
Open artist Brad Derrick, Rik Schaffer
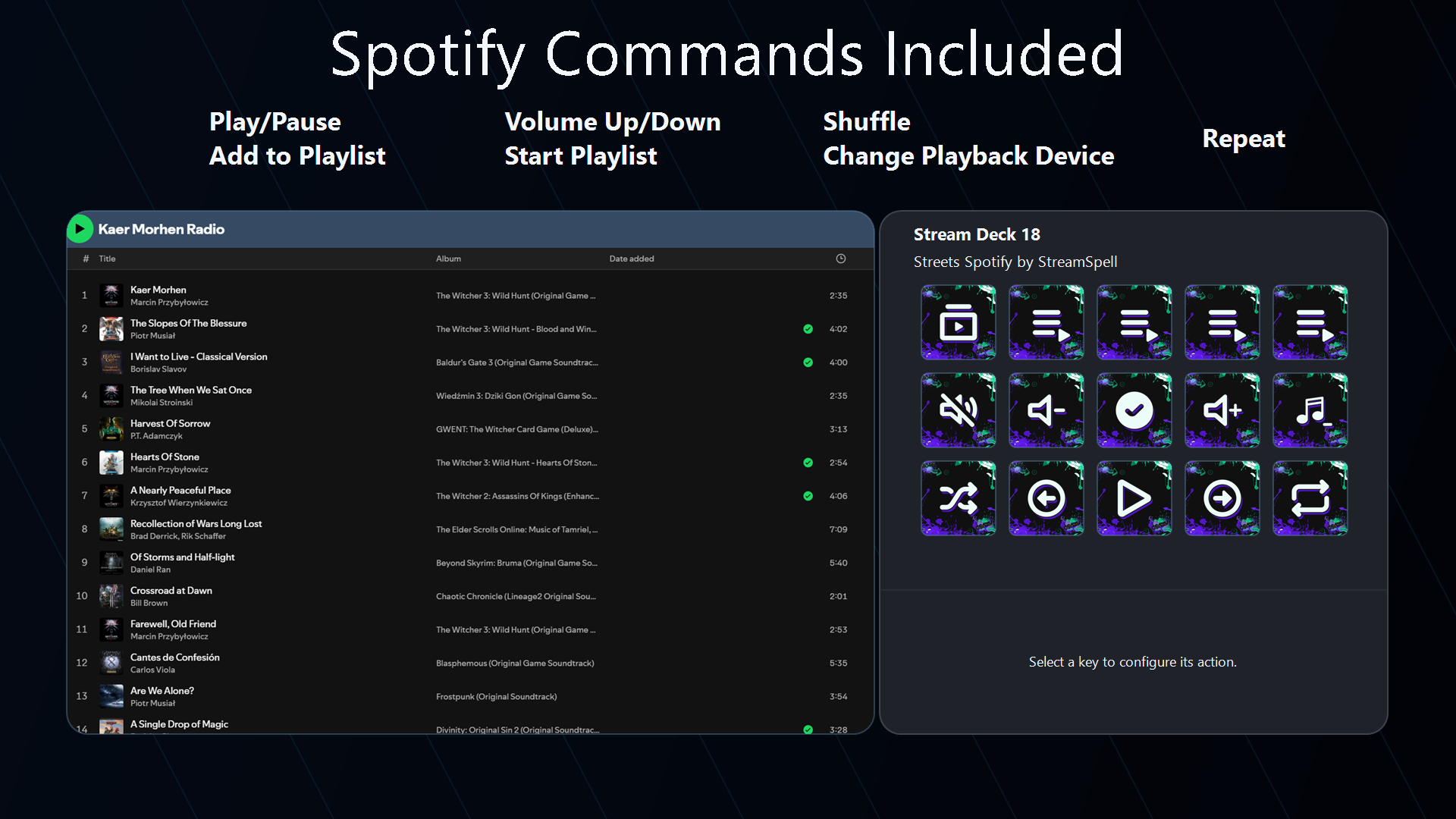click(178, 536)
